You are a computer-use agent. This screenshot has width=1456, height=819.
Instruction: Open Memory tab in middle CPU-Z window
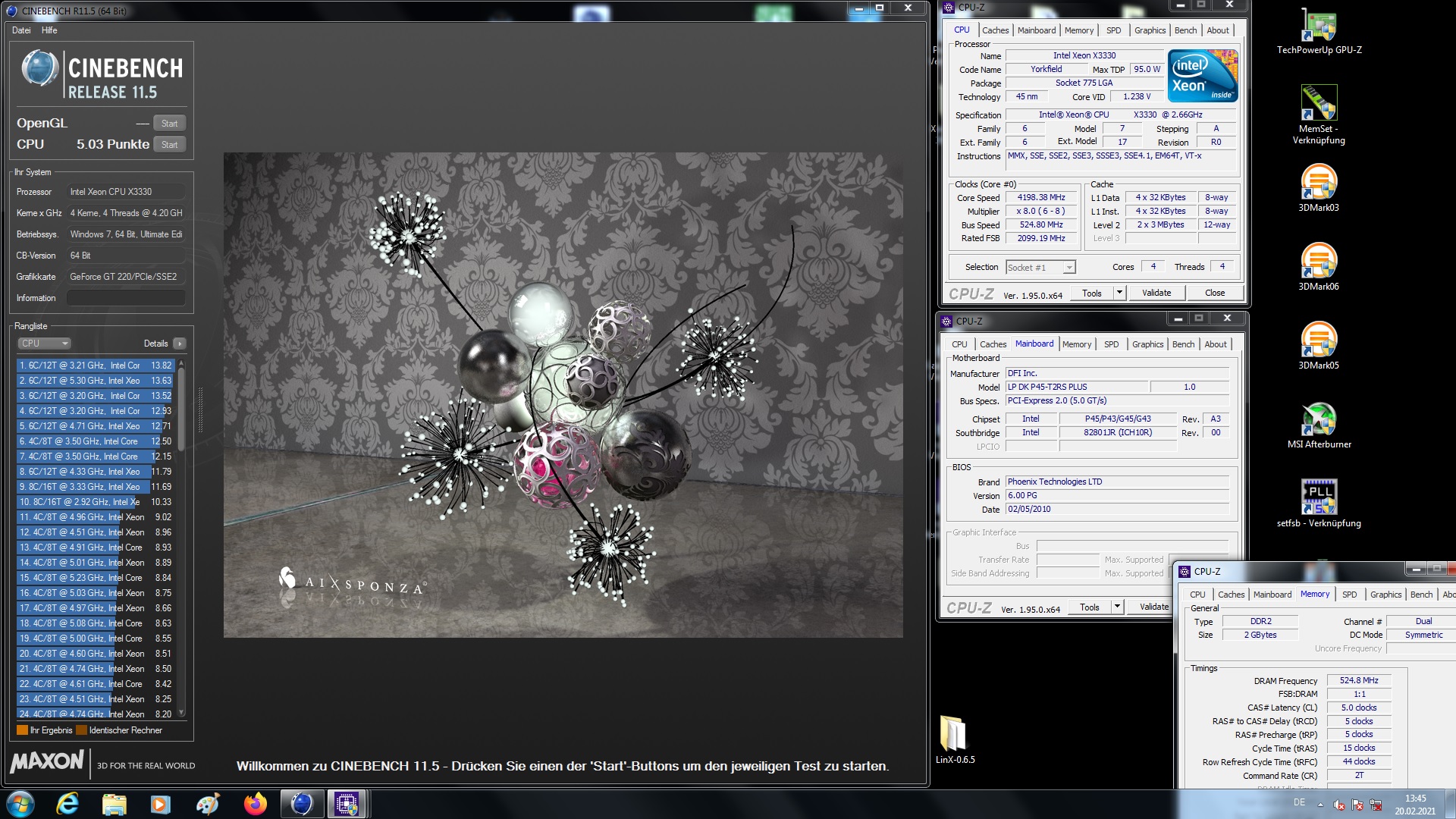1076,344
